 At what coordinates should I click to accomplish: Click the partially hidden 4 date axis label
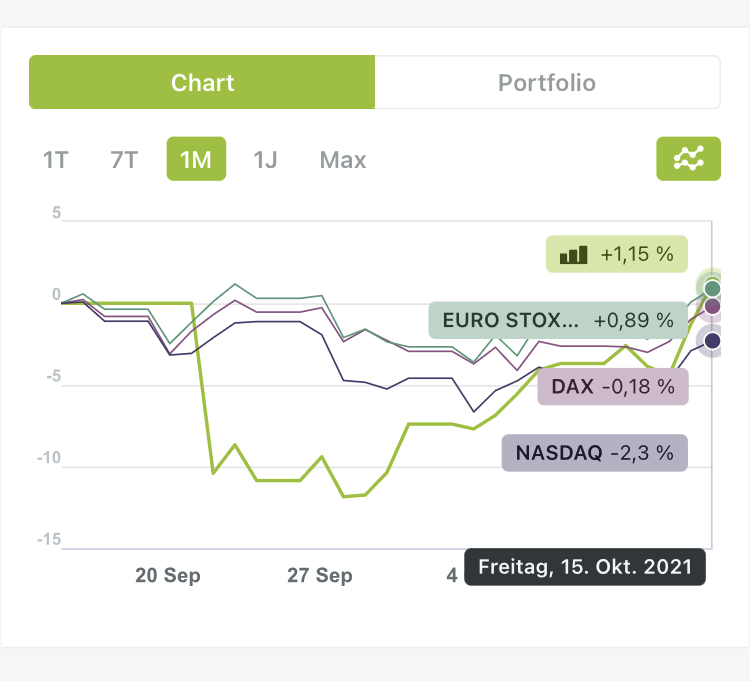pyautogui.click(x=452, y=576)
